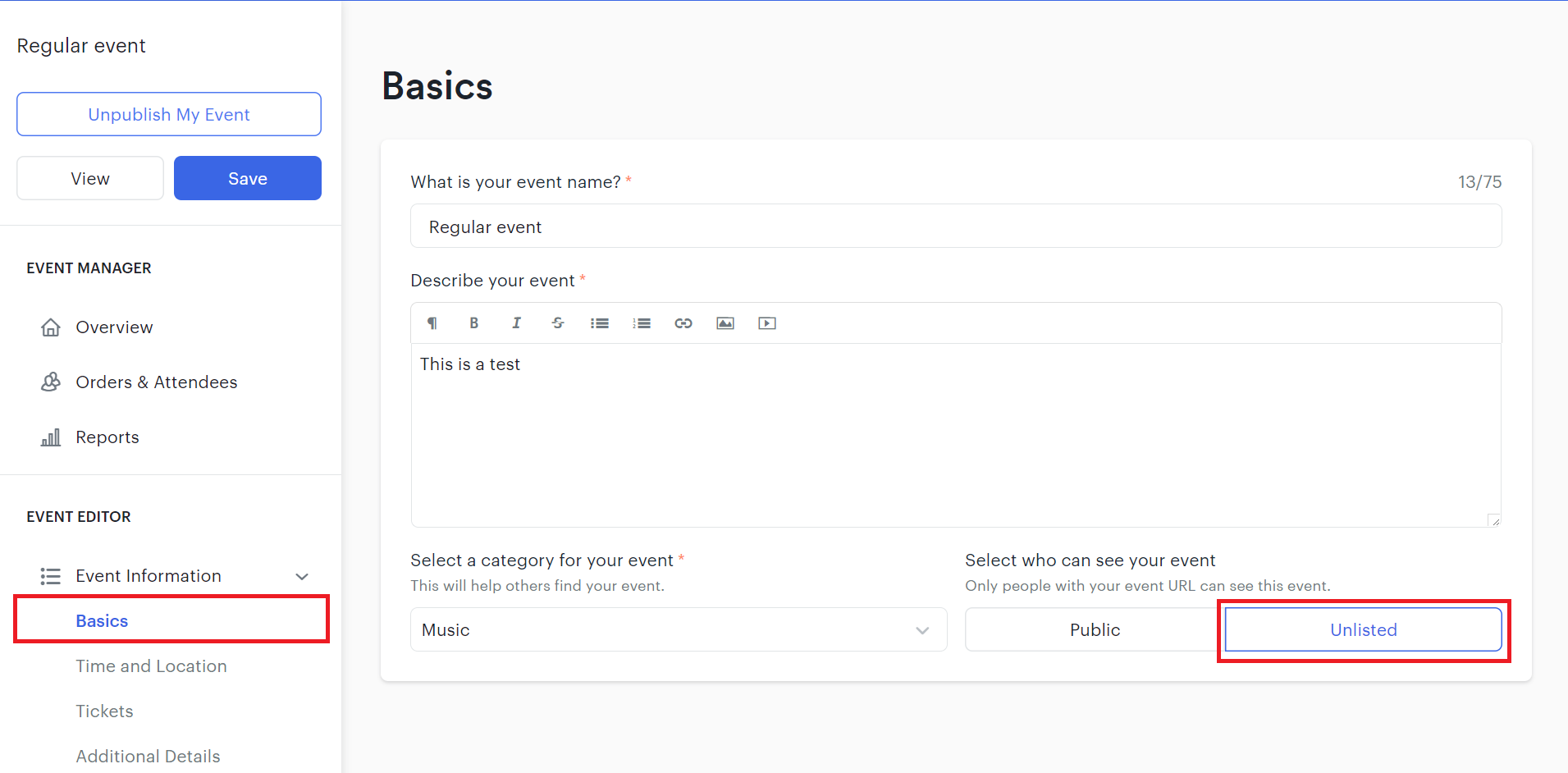Apply strikethrough formatting in editor toolbar

point(558,323)
